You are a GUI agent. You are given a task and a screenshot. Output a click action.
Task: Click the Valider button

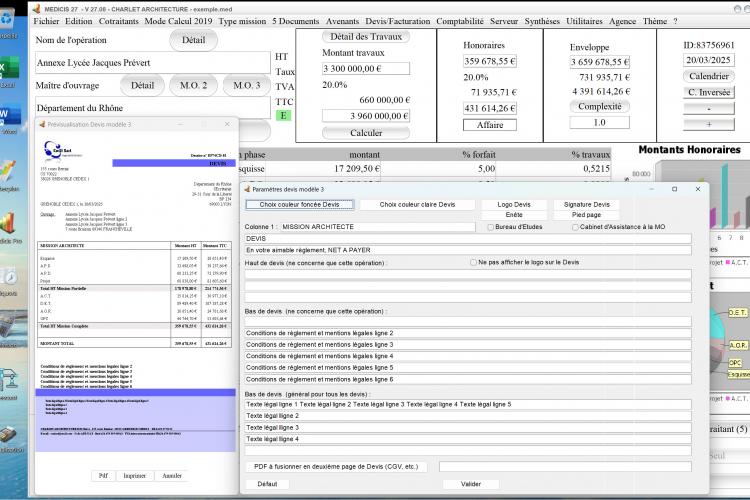471,484
